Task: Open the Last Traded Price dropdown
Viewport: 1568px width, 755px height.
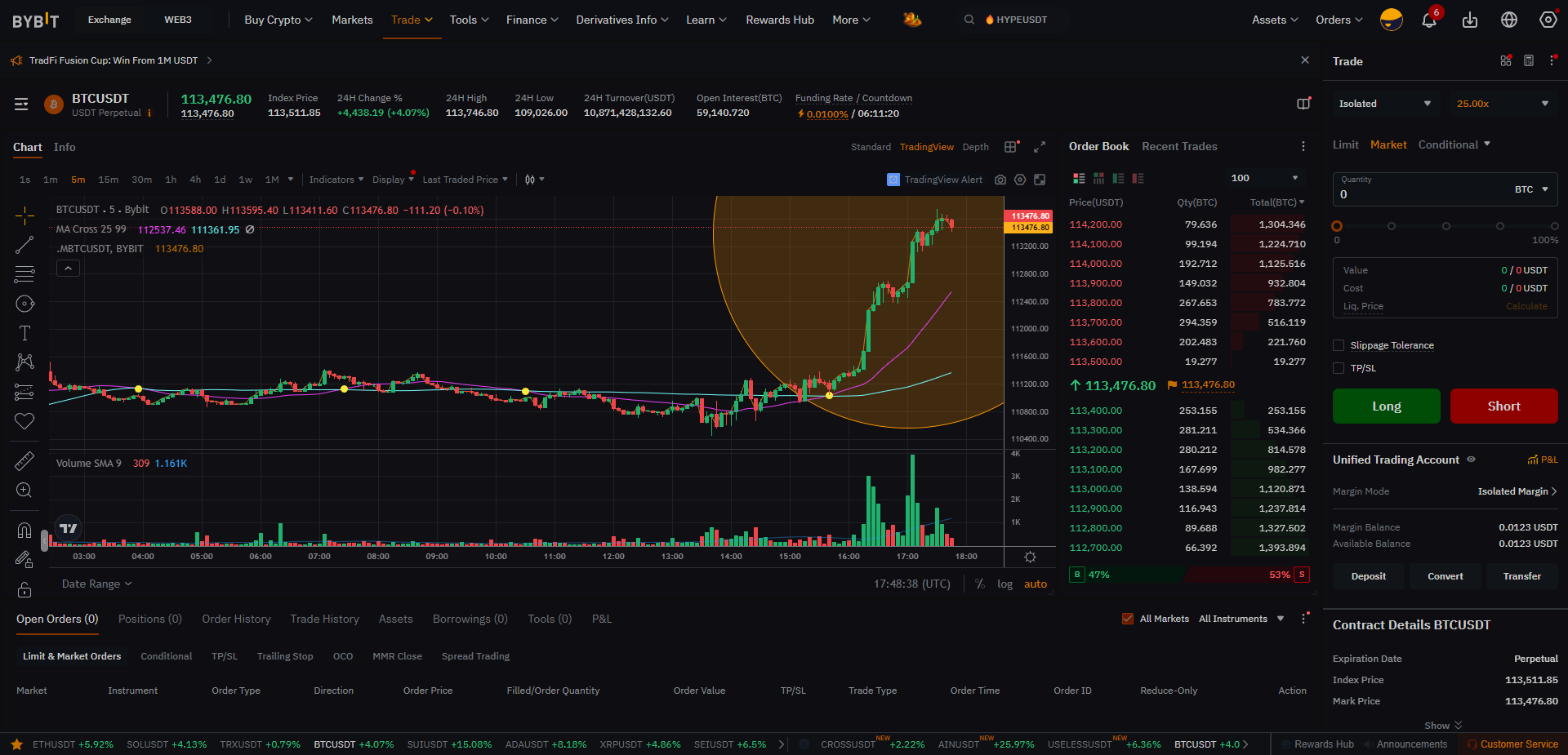Action: click(465, 180)
